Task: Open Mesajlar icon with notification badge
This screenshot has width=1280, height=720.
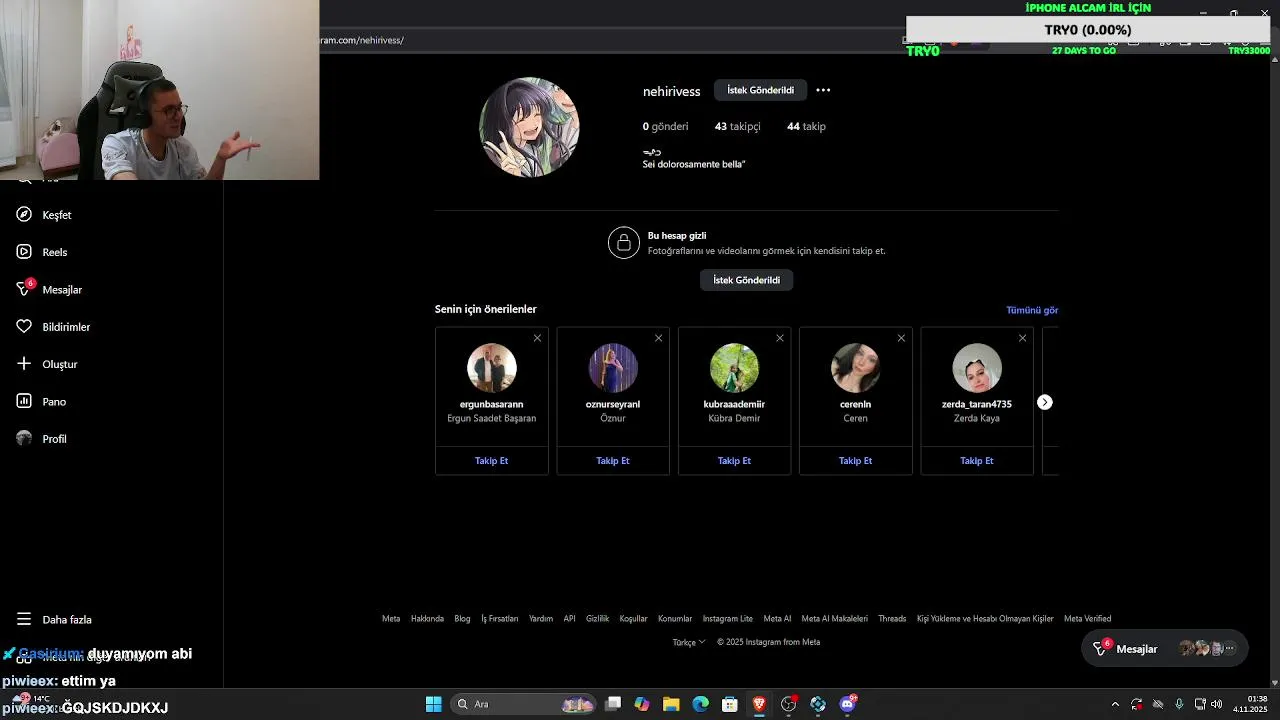Action: (25, 288)
